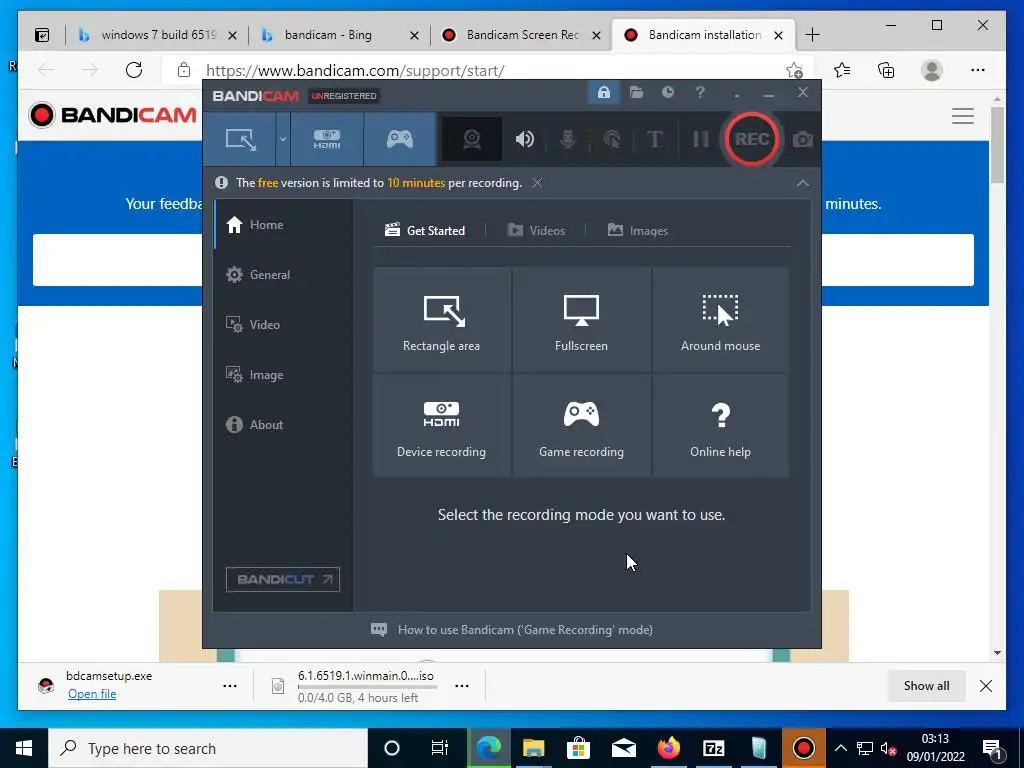
Task: Click Open file for bdcamsetup.exe
Action: point(92,694)
